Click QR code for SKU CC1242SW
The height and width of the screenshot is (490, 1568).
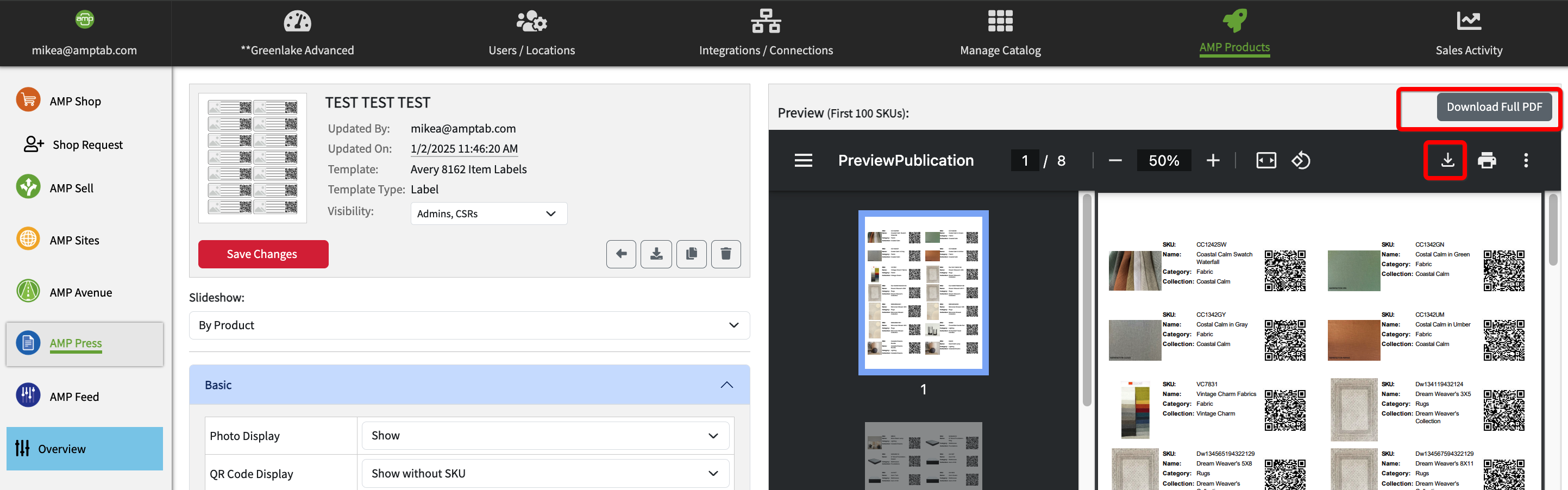pyautogui.click(x=1284, y=271)
